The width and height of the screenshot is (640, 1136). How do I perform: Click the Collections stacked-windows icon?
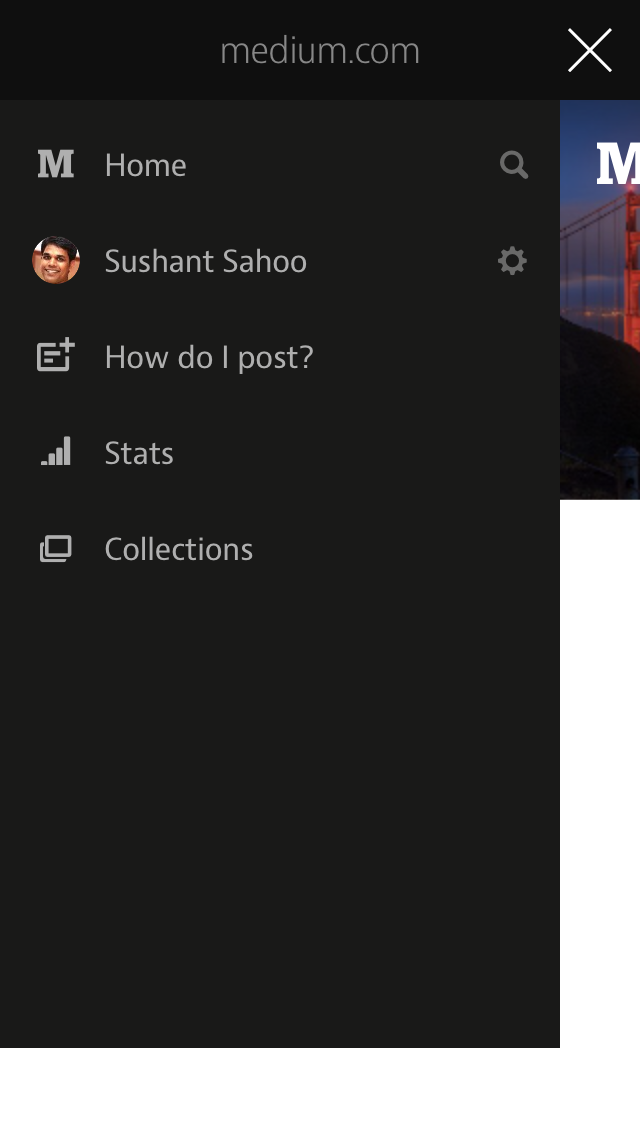pyautogui.click(x=56, y=548)
